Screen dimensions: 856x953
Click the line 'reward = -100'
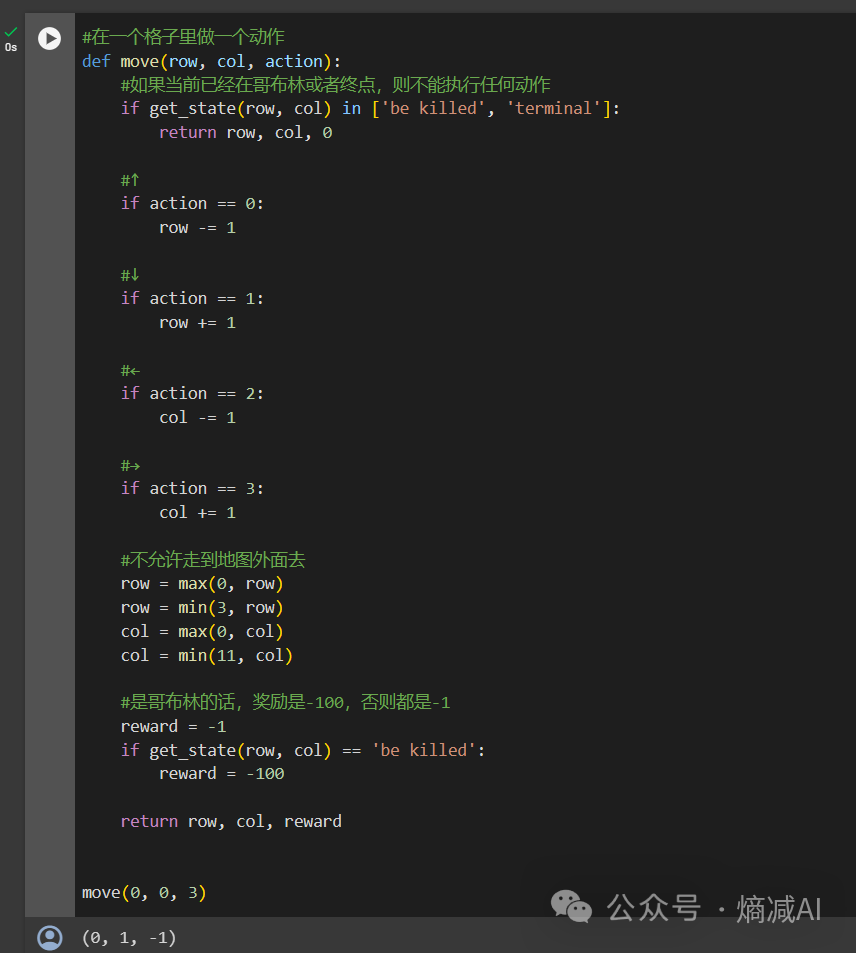(222, 774)
